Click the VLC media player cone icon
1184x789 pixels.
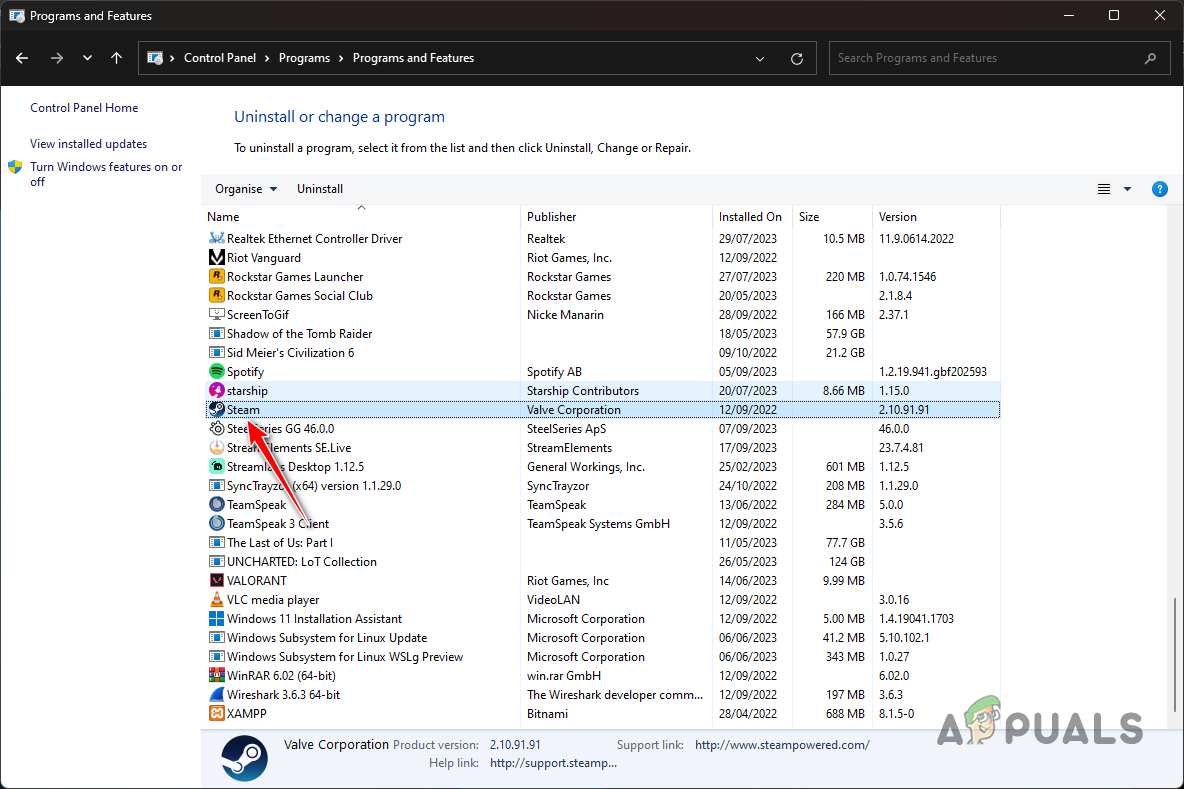pyautogui.click(x=217, y=600)
